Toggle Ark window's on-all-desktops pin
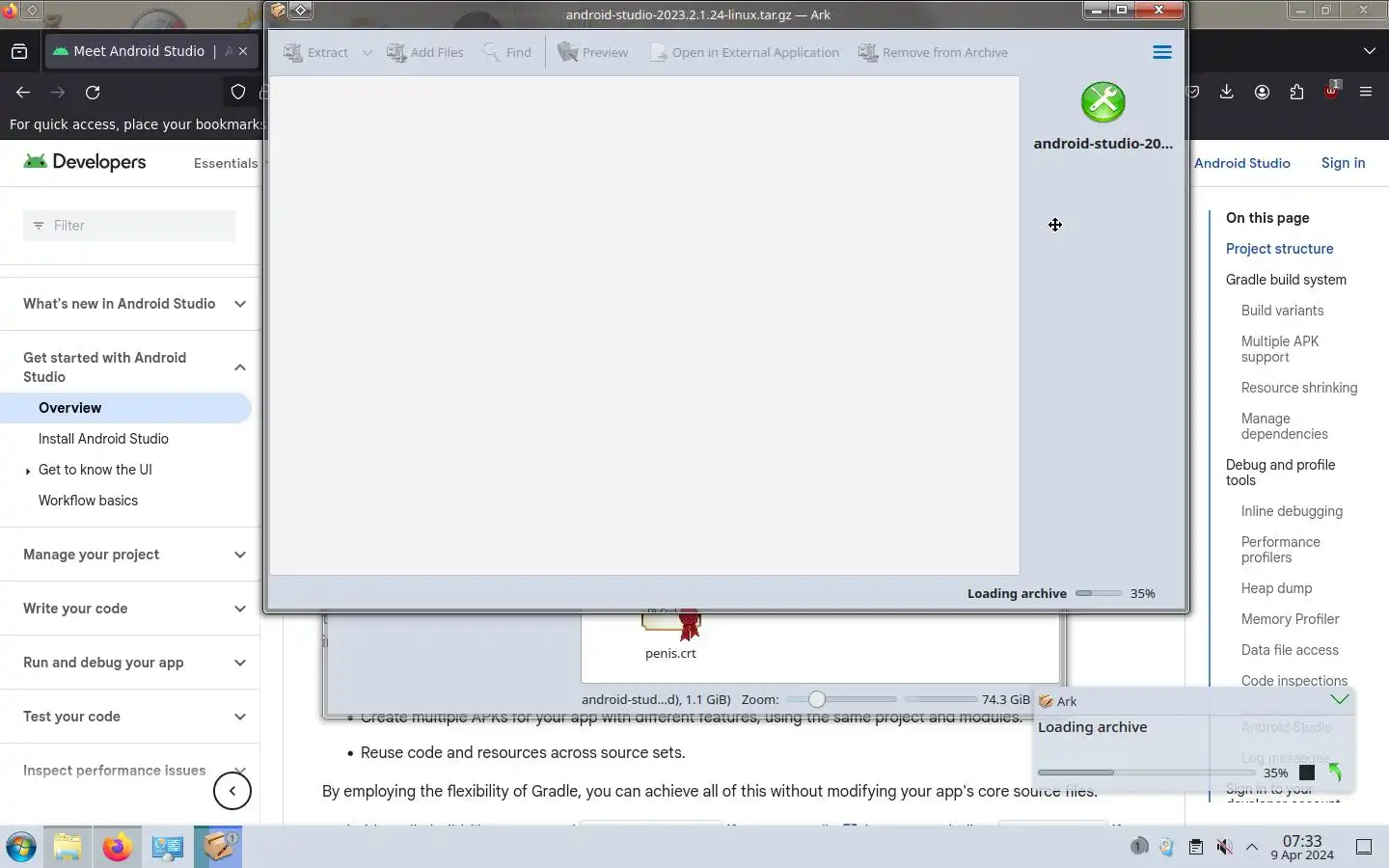Screen dimensions: 1389x868 coord(301,11)
